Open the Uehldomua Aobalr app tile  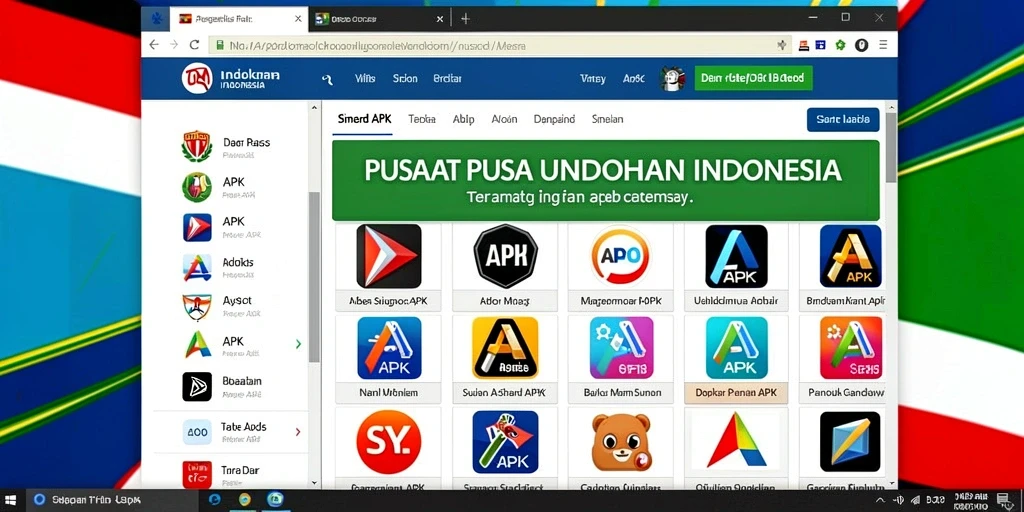point(736,267)
